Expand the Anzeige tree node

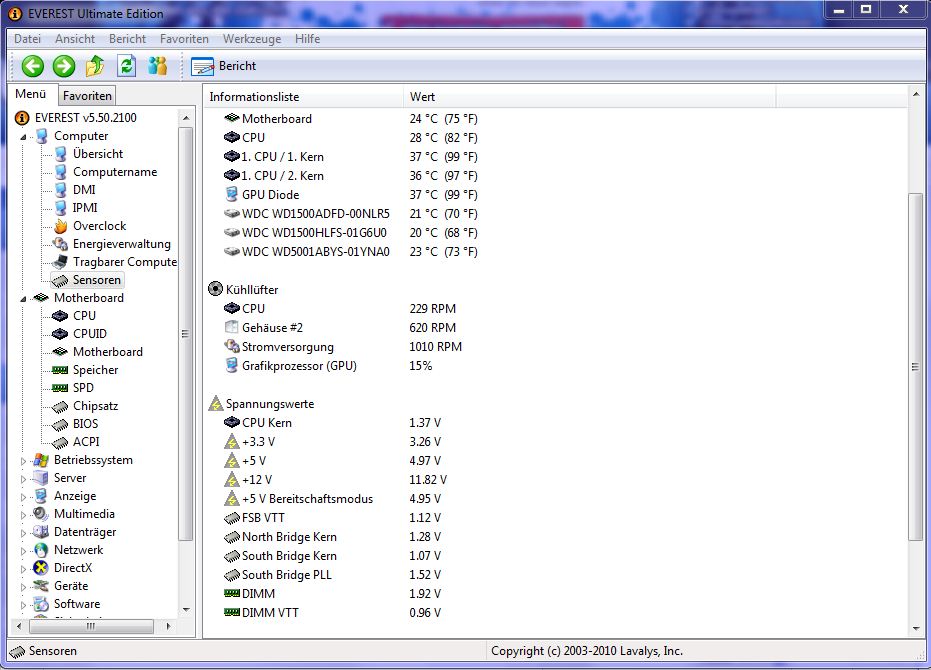tap(23, 497)
